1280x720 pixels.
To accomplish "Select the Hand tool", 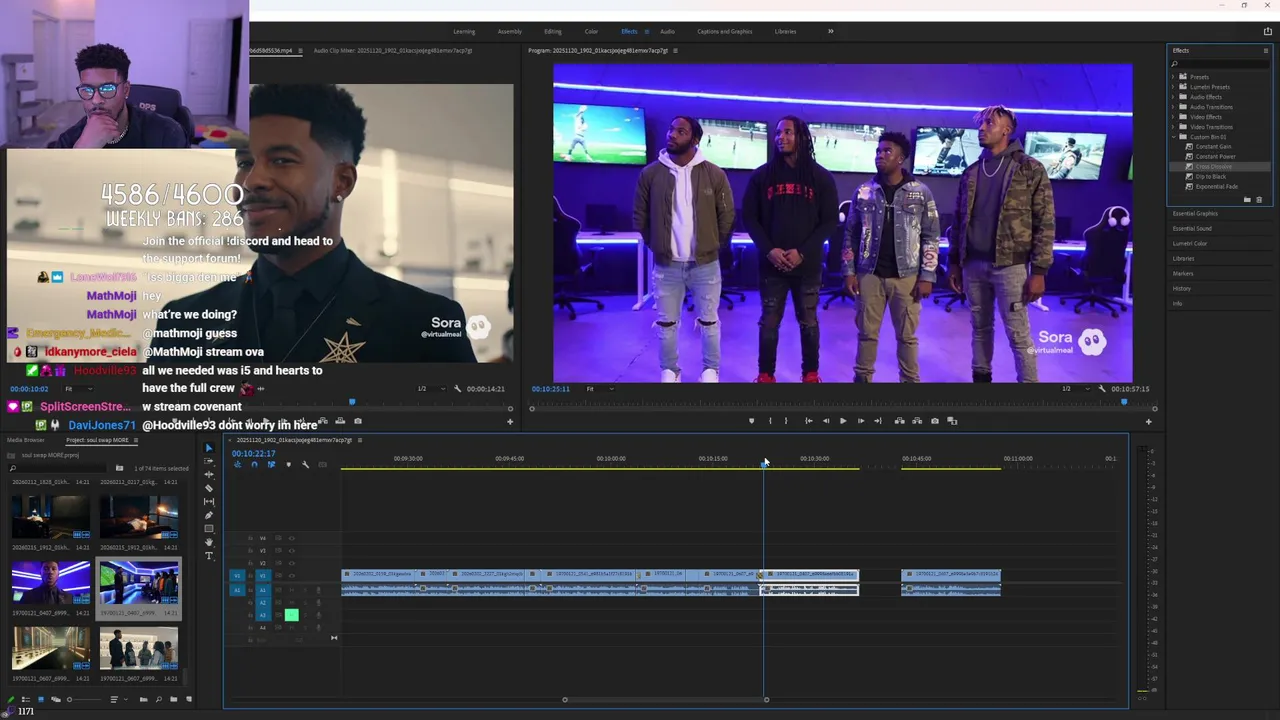I will pos(209,542).
